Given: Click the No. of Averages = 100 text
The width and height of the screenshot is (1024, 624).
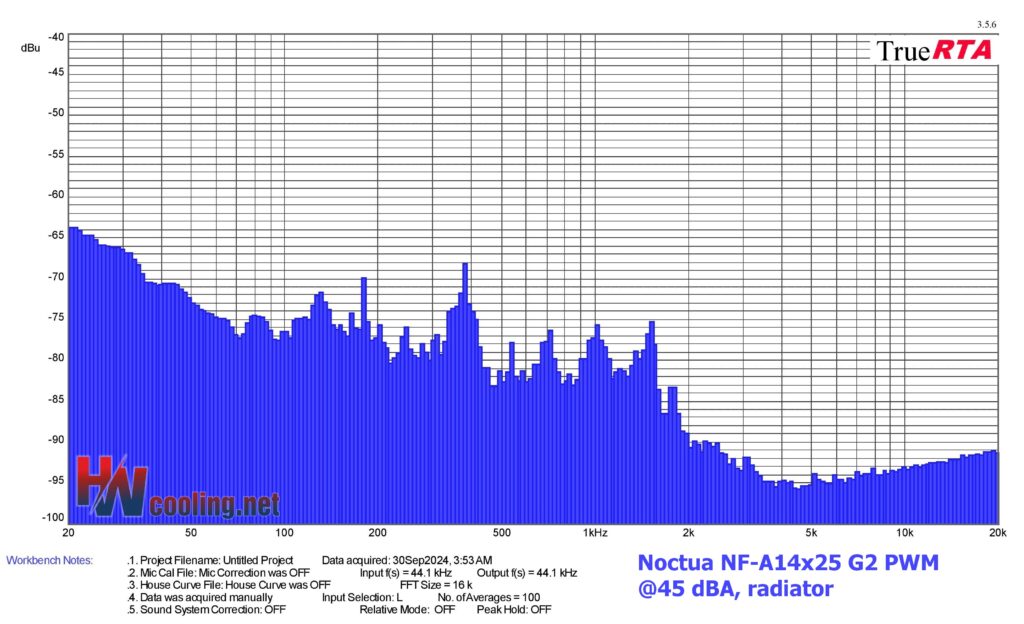Looking at the screenshot, I should click(x=491, y=597).
